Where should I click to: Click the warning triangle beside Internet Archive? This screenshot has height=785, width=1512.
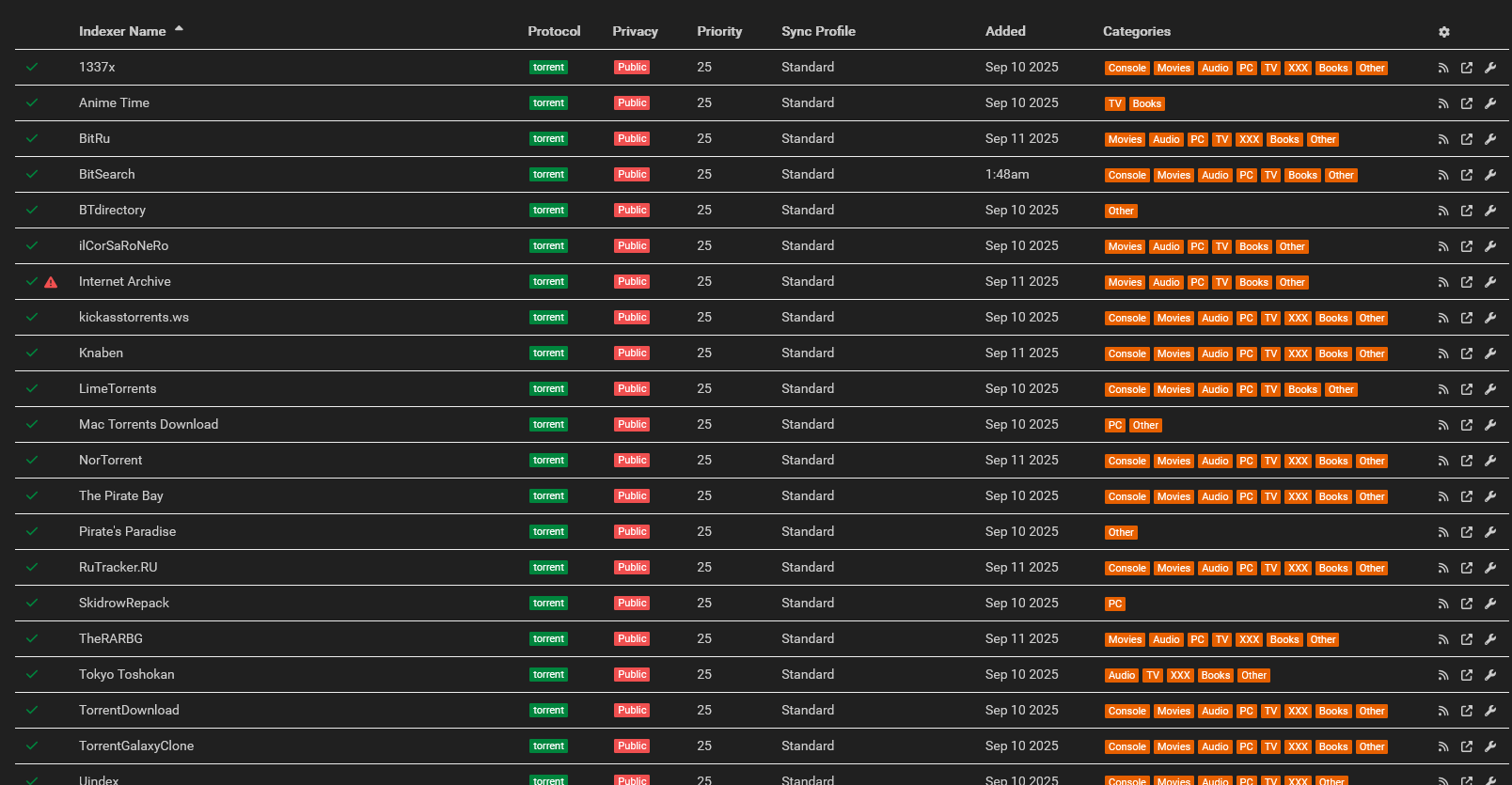pyautogui.click(x=51, y=282)
